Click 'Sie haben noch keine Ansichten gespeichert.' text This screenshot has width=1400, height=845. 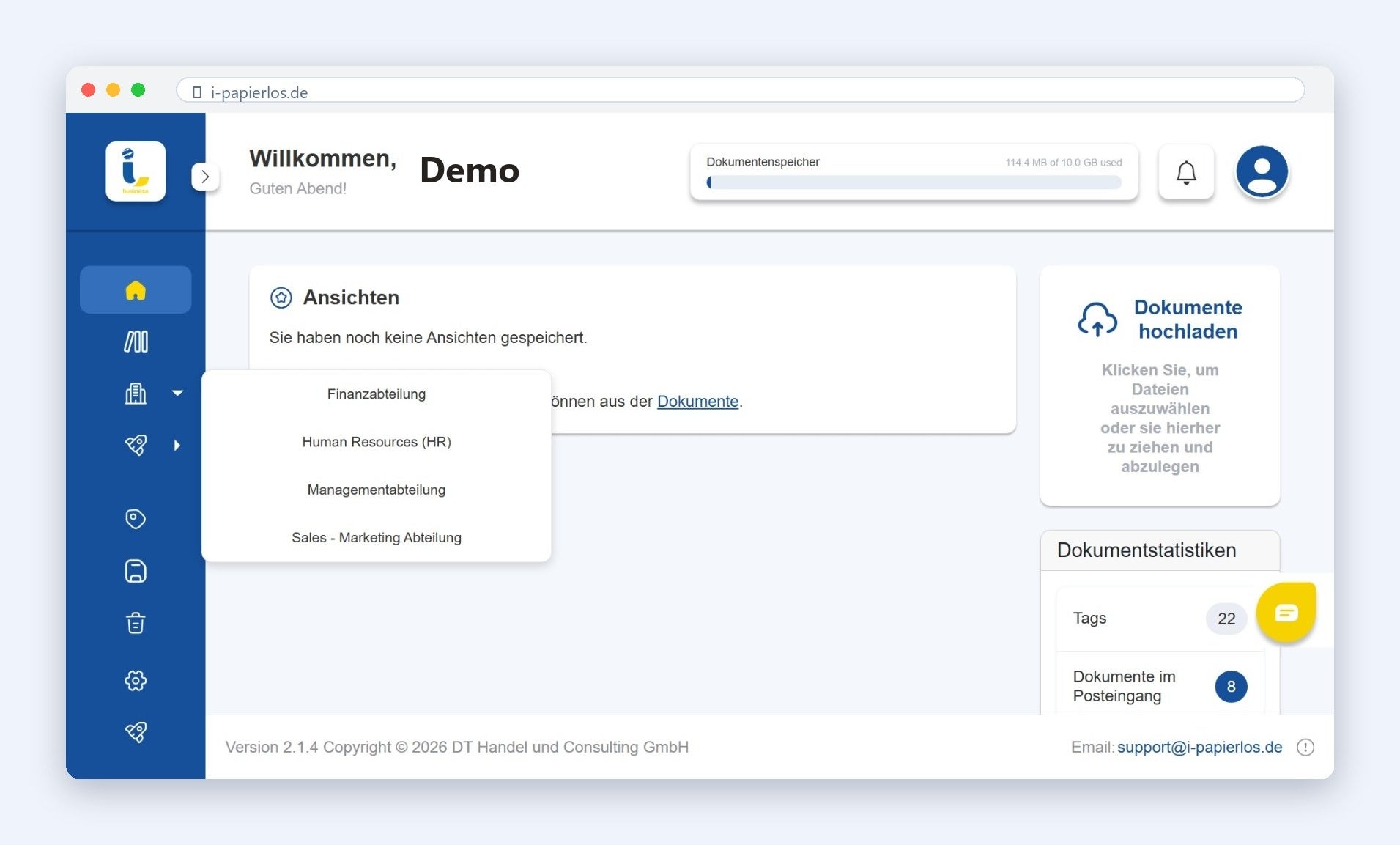point(428,338)
